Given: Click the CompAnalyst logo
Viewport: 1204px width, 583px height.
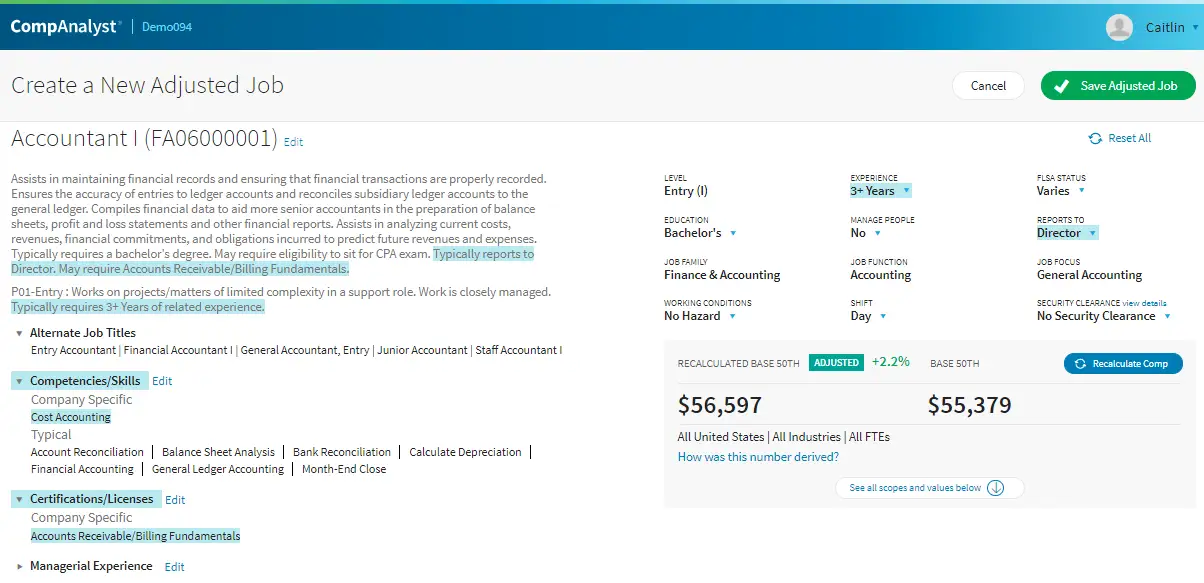Looking at the screenshot, I should 66,27.
